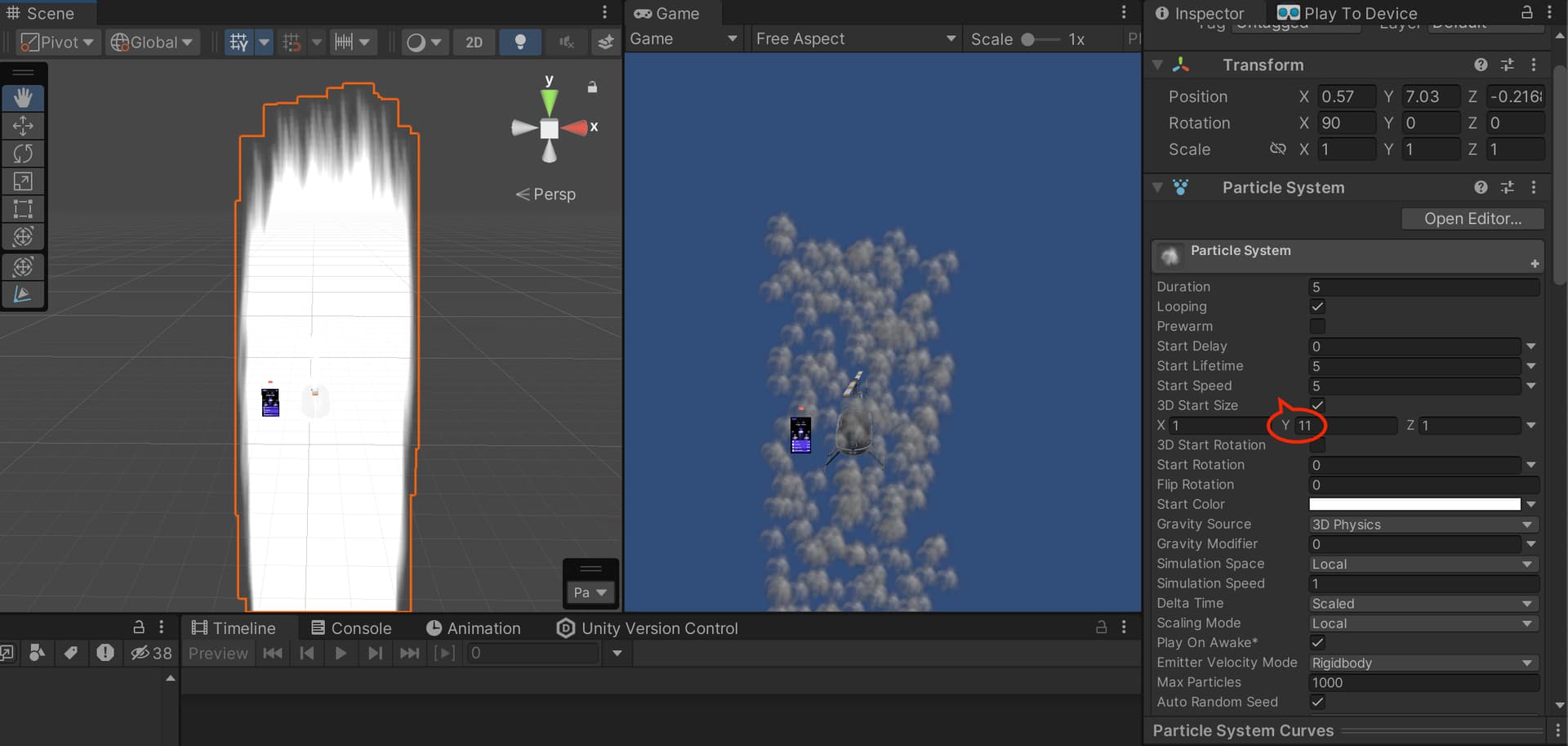Screen dimensions: 1568x746
Task: Disable the Looping checkbox
Action: coord(1317,306)
